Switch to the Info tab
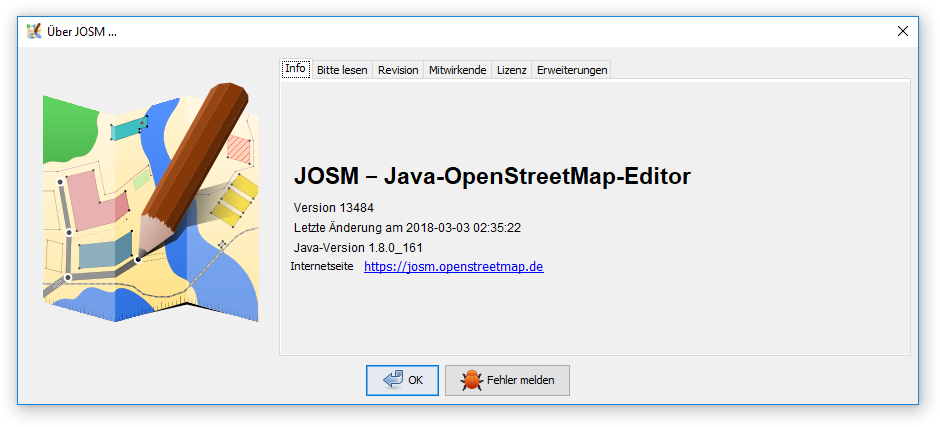 pos(296,68)
